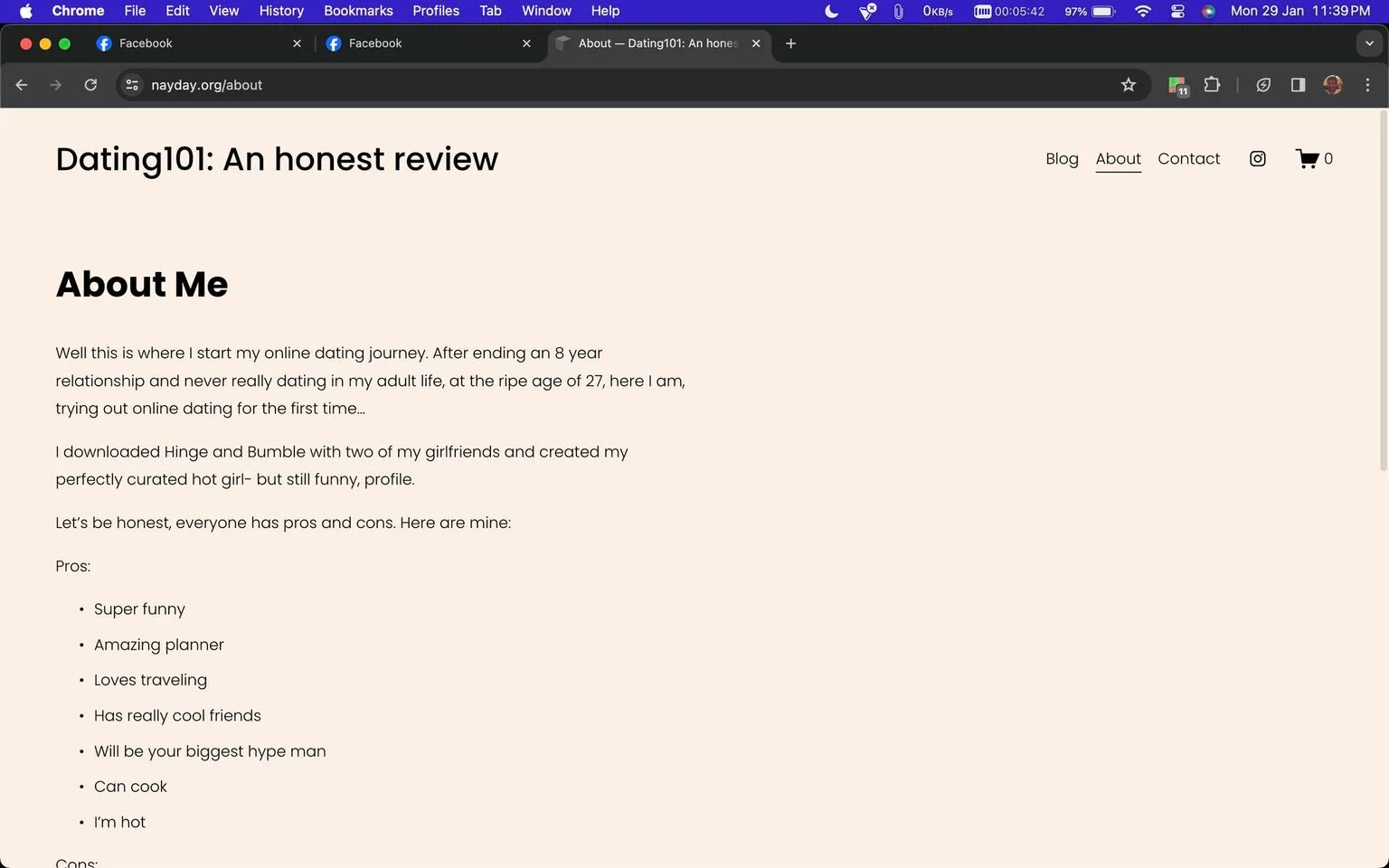This screenshot has height=868, width=1389.
Task: Open a new tab with plus icon
Action: (x=790, y=43)
